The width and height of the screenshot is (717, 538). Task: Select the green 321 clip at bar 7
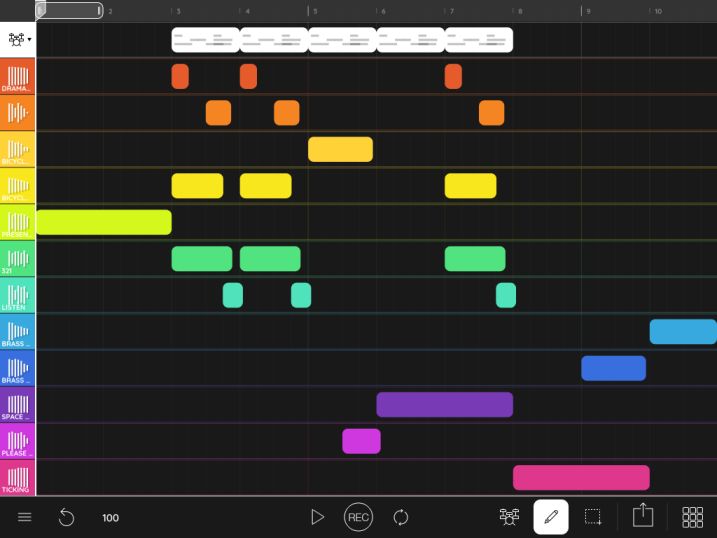[475, 259]
